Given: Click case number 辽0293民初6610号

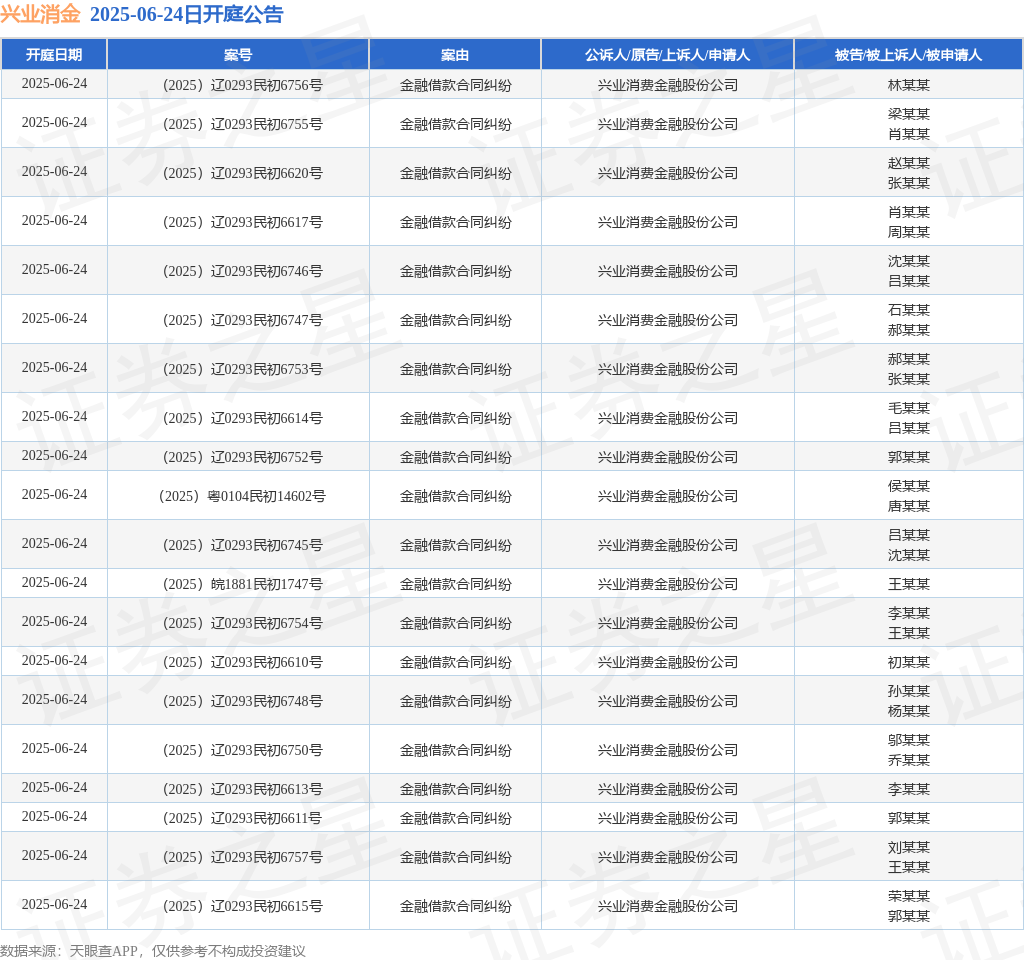Looking at the screenshot, I should tap(242, 662).
